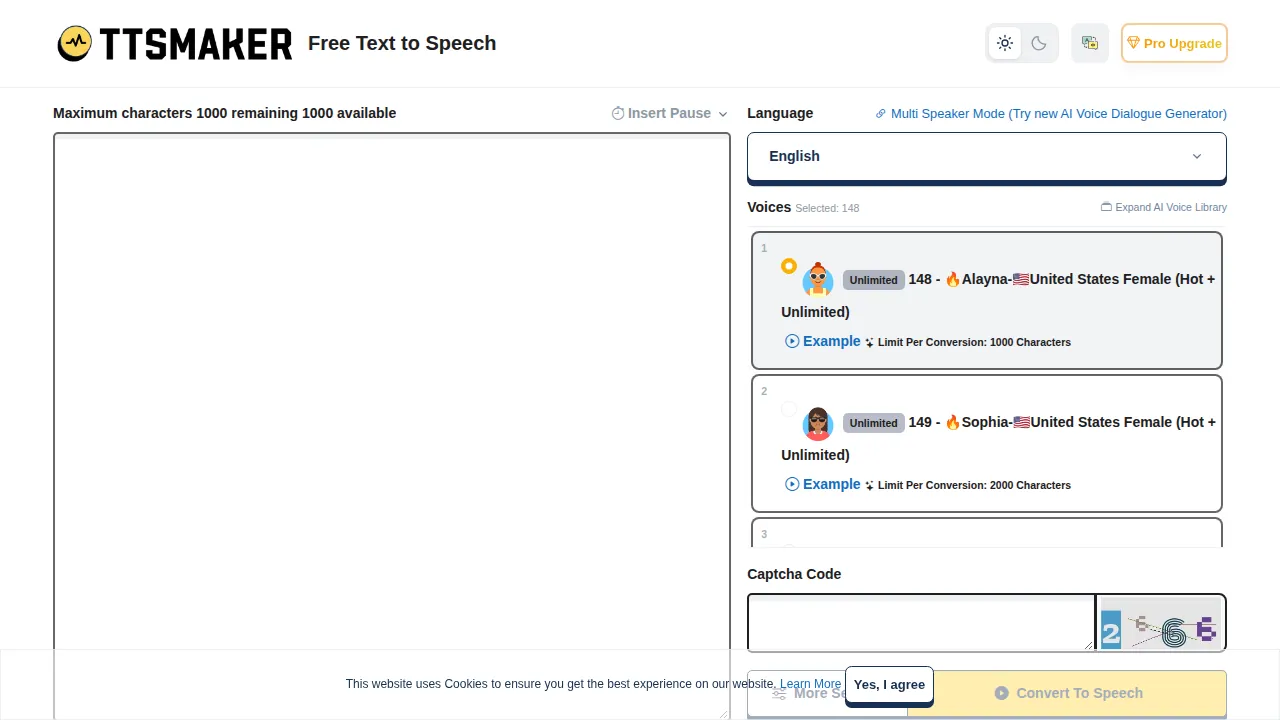Focus the Captcha Code input field

pyautogui.click(x=921, y=622)
